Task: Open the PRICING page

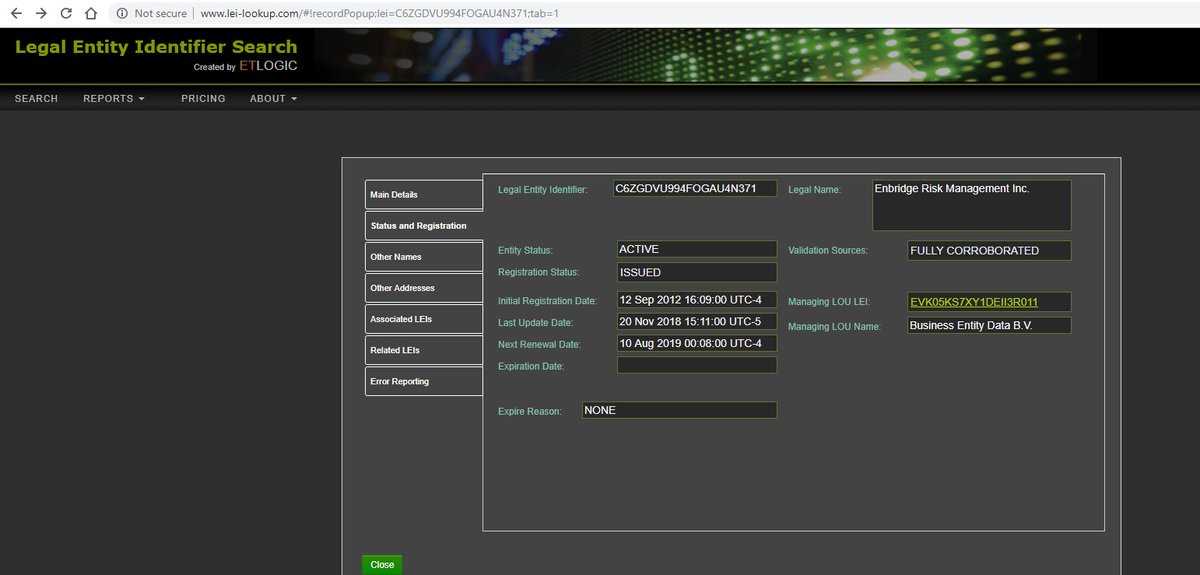Action: point(203,99)
